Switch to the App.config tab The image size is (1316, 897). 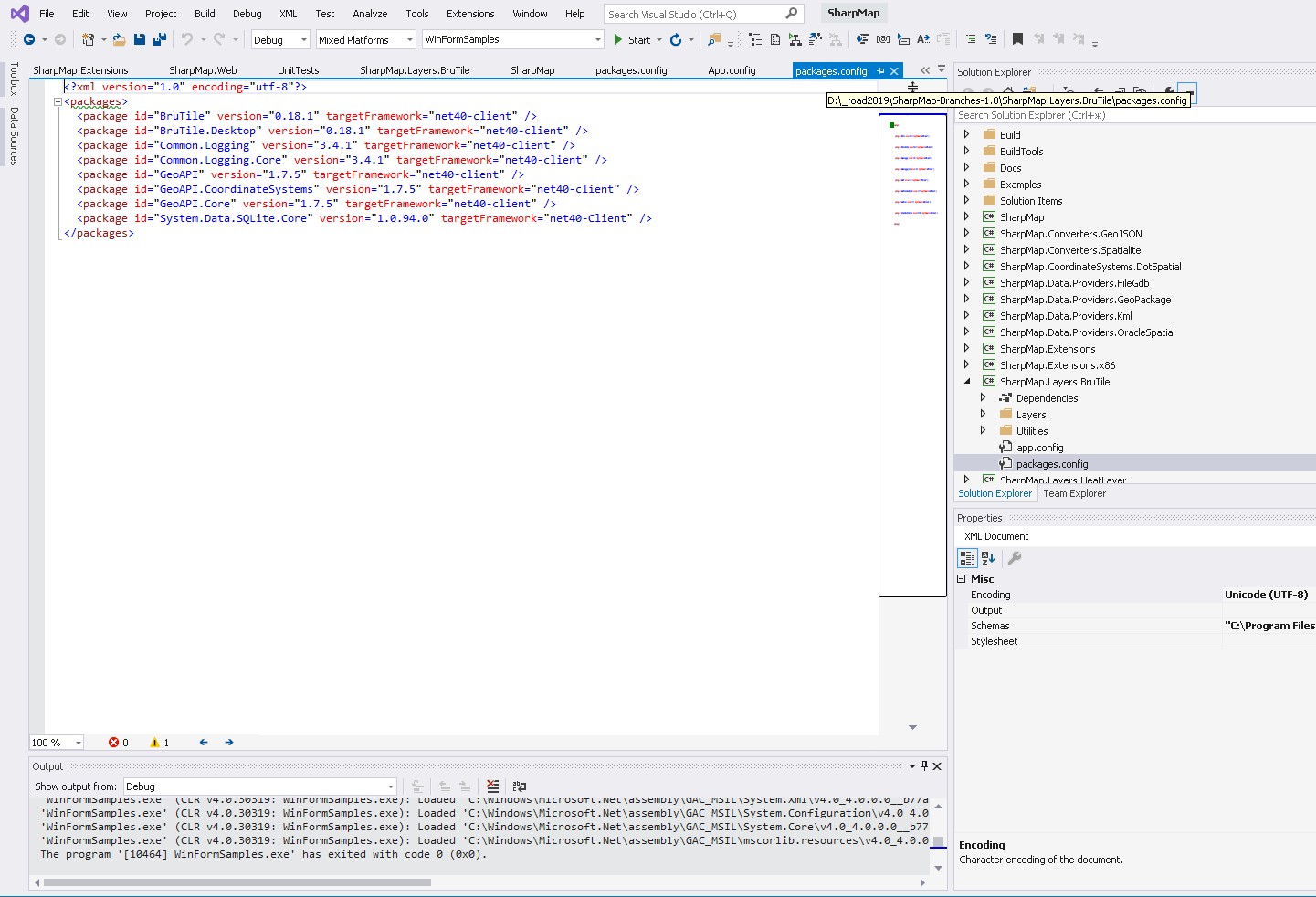731,69
